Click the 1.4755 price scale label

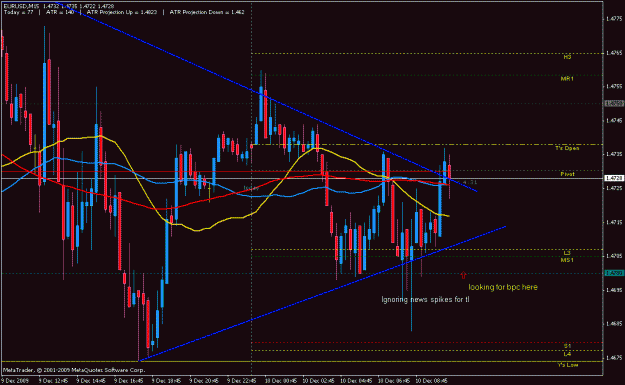click(x=614, y=86)
